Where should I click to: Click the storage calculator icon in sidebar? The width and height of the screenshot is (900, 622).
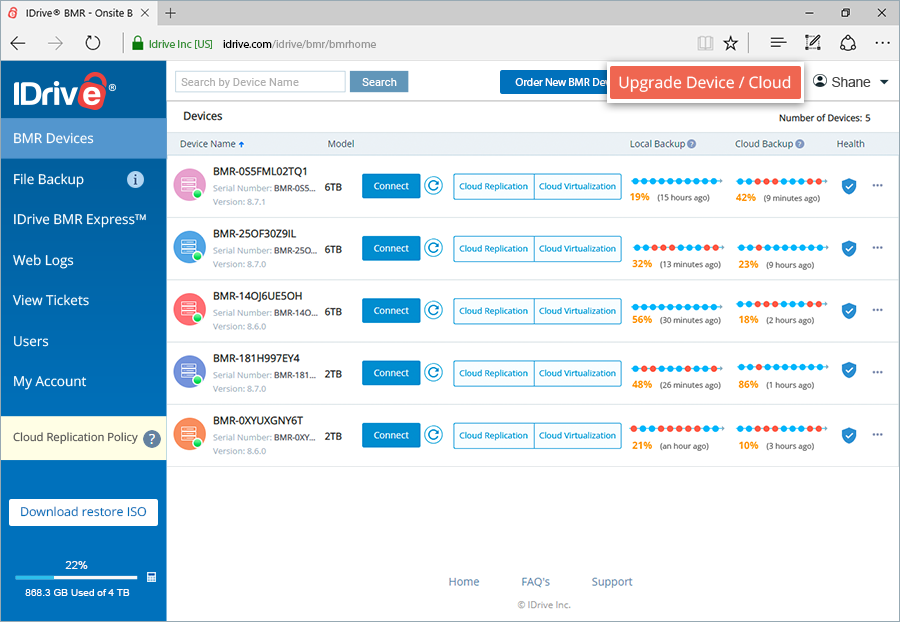pyautogui.click(x=152, y=577)
